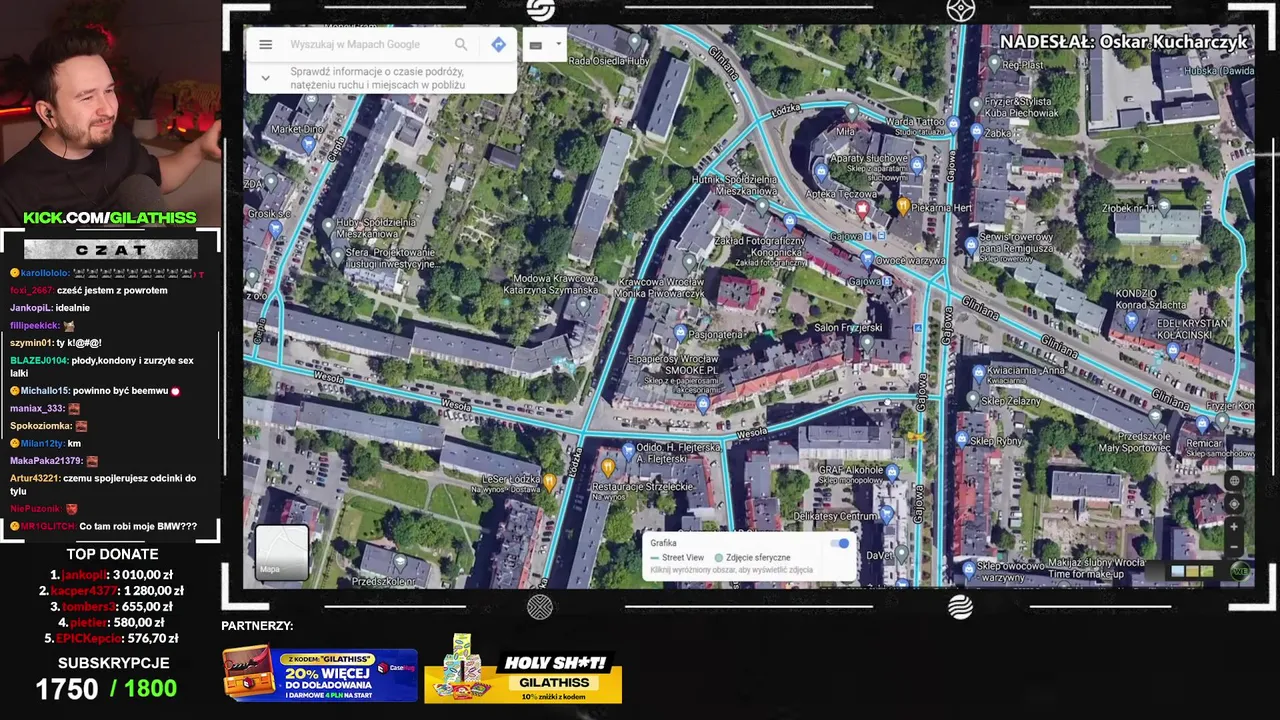Screen dimensions: 1280x720
Task: Click the 'Zdjęcia sferyczne' legend label
Action: click(758, 558)
